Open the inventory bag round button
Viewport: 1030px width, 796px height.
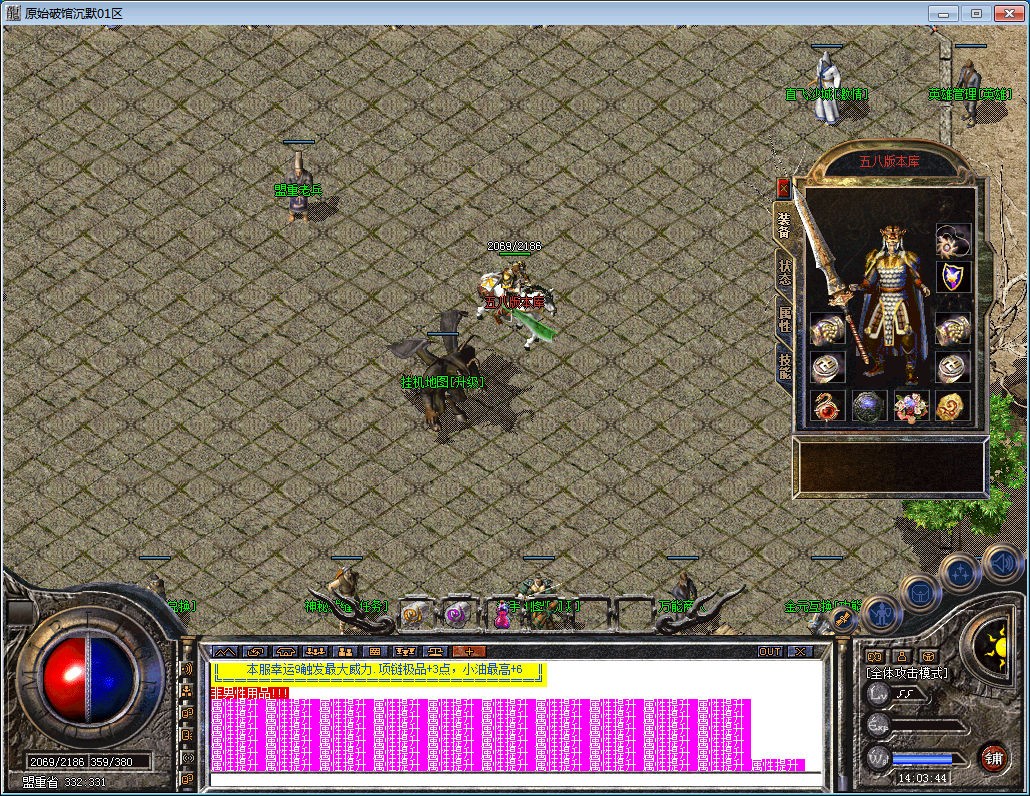coord(920,593)
